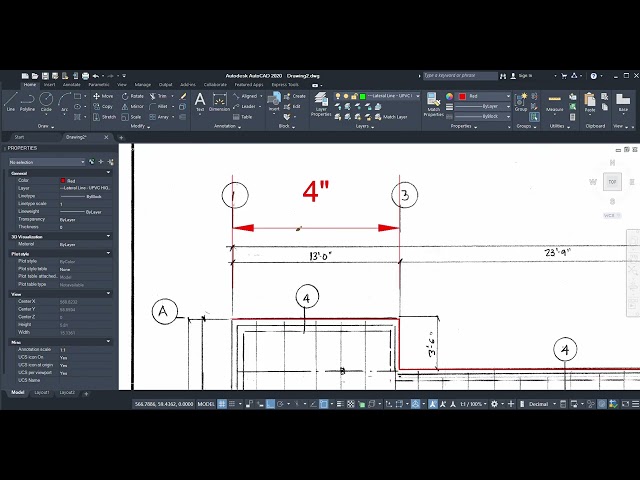Open the layer name dropdown
The image size is (640, 480).
(418, 96)
